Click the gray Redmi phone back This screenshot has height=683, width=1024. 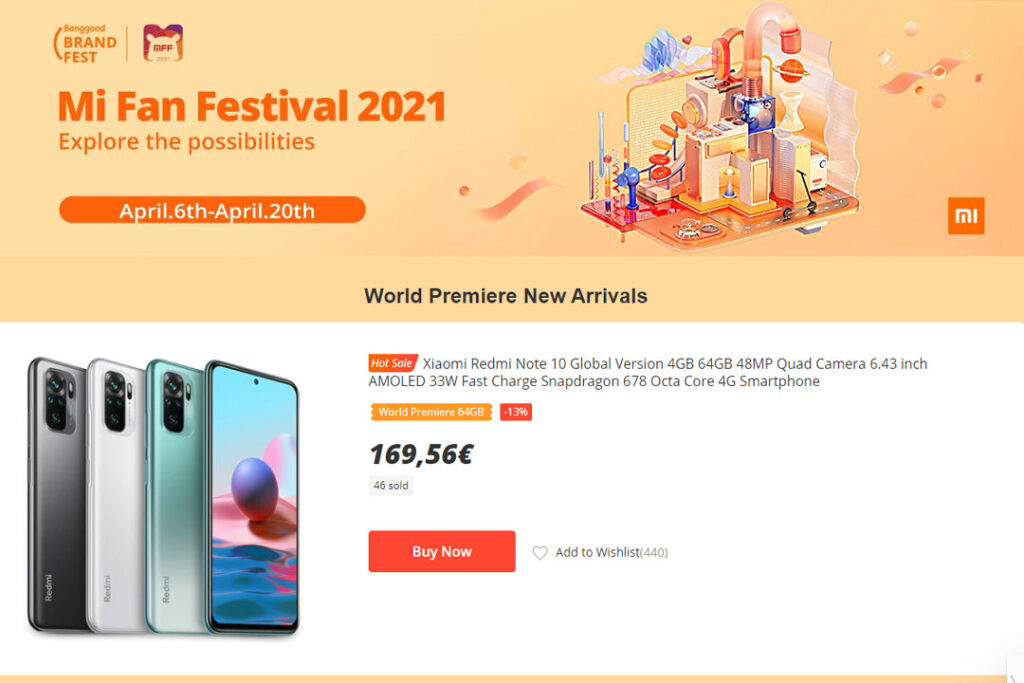[x=56, y=495]
